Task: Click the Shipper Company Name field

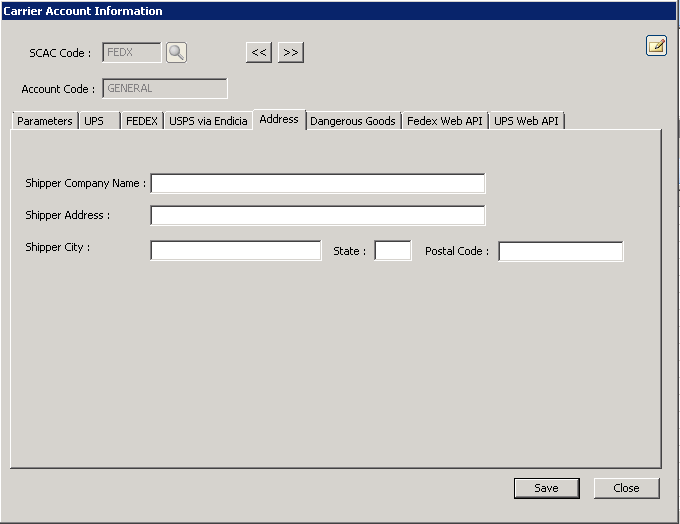Action: (317, 184)
